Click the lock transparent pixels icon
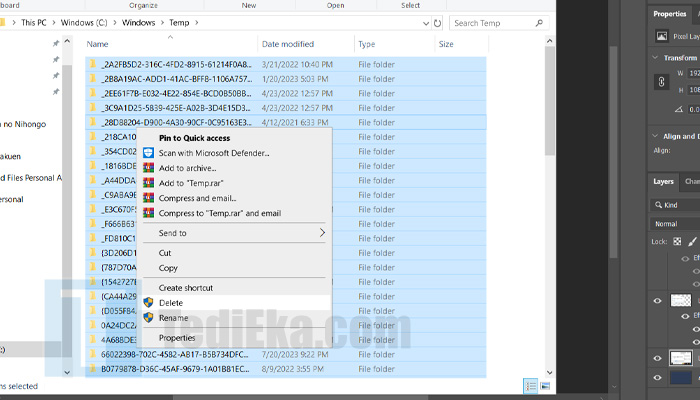Viewport: 700px width, 400px height. (677, 241)
